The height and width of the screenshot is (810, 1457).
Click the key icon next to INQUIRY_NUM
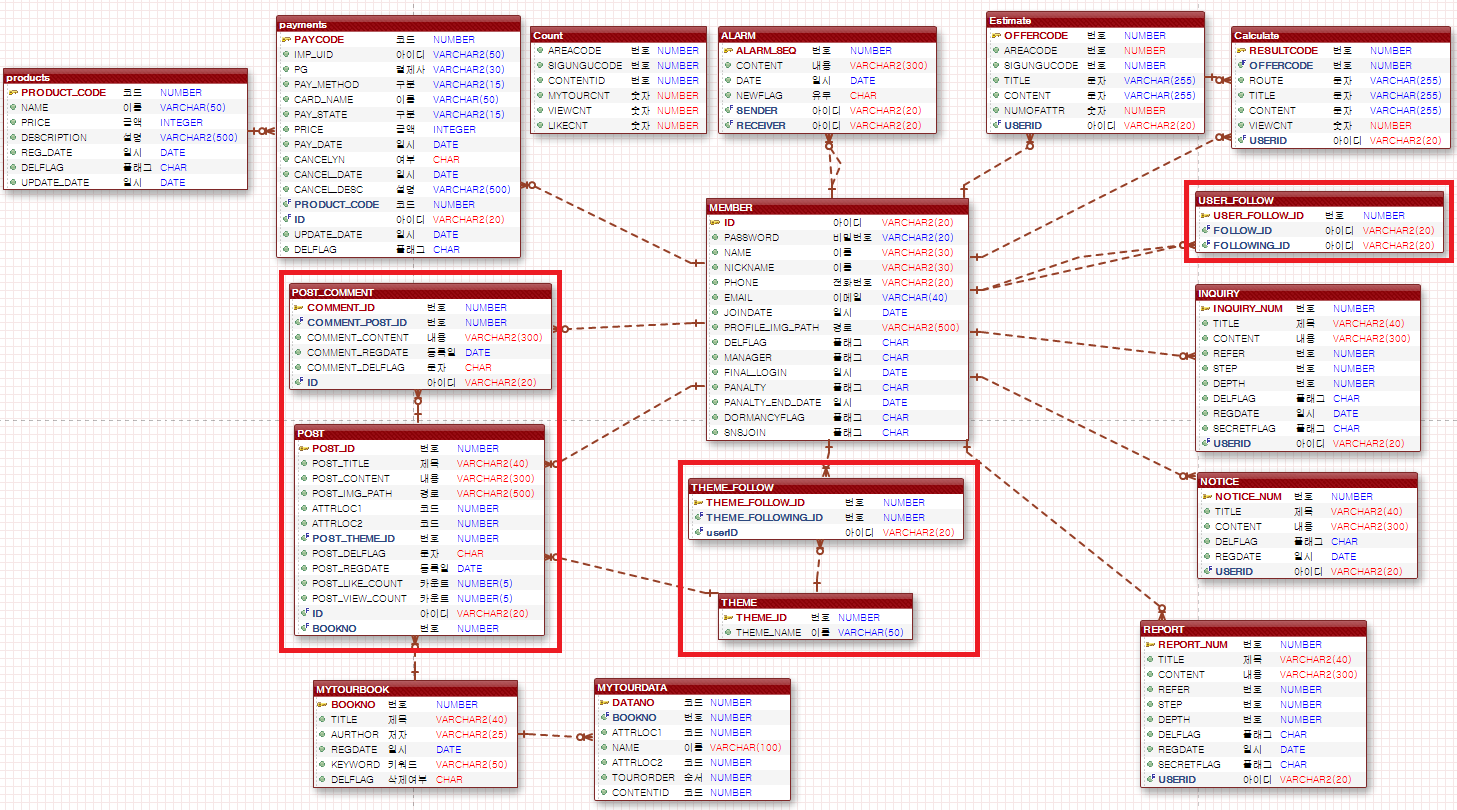click(1205, 308)
